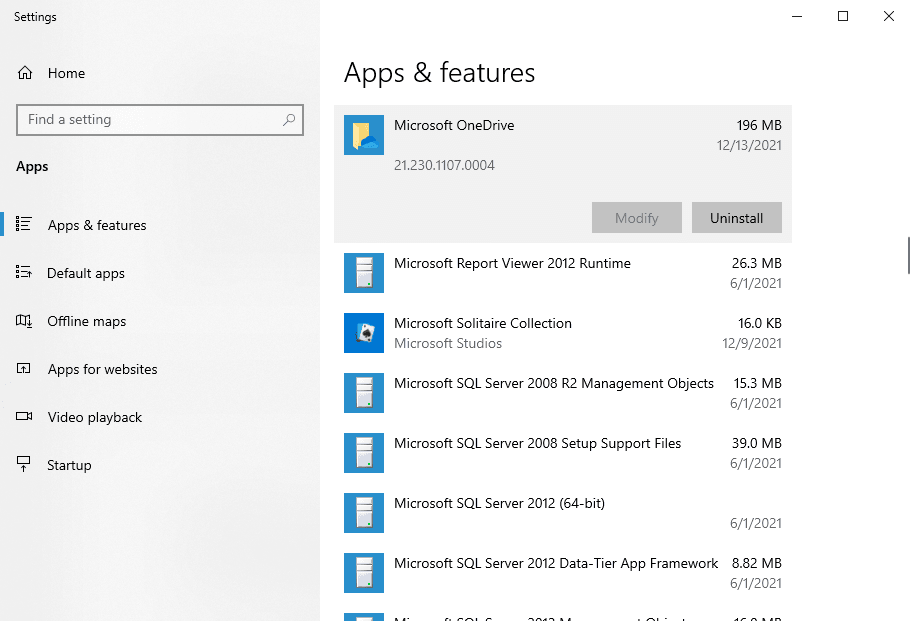Click the SQL Server 2012 Data-Tier App Framework icon
Image resolution: width=912 pixels, height=621 pixels.
click(x=364, y=573)
